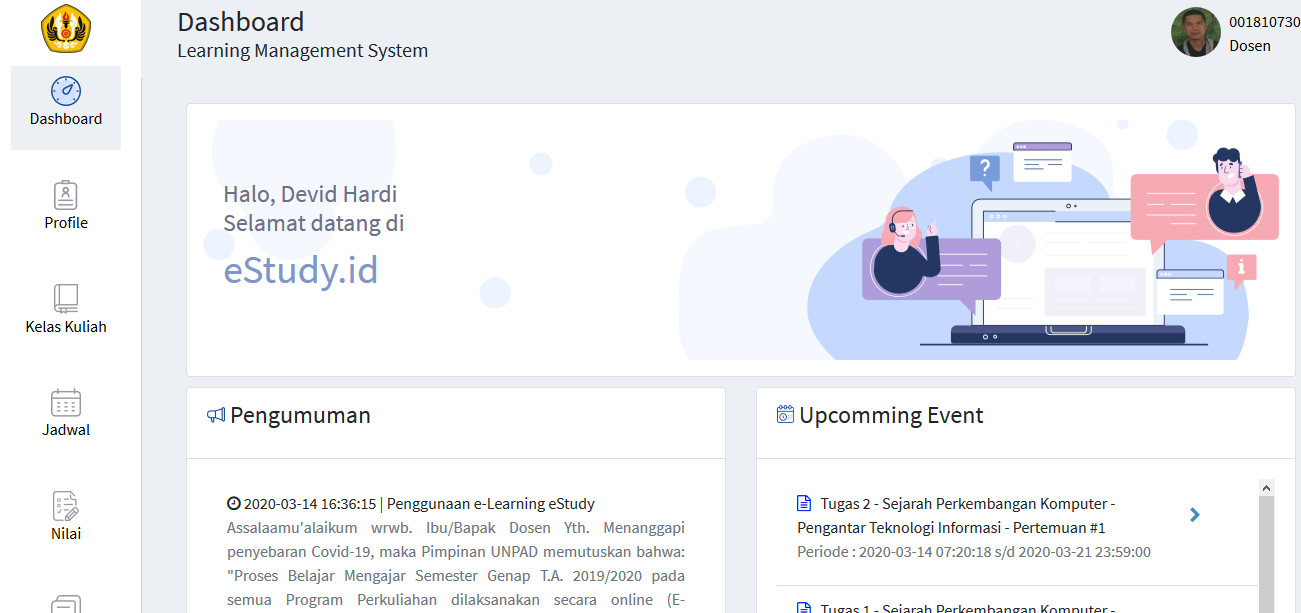Click the eStudy.id brand text in the banner
The width and height of the screenshot is (1301, 613).
point(301,270)
